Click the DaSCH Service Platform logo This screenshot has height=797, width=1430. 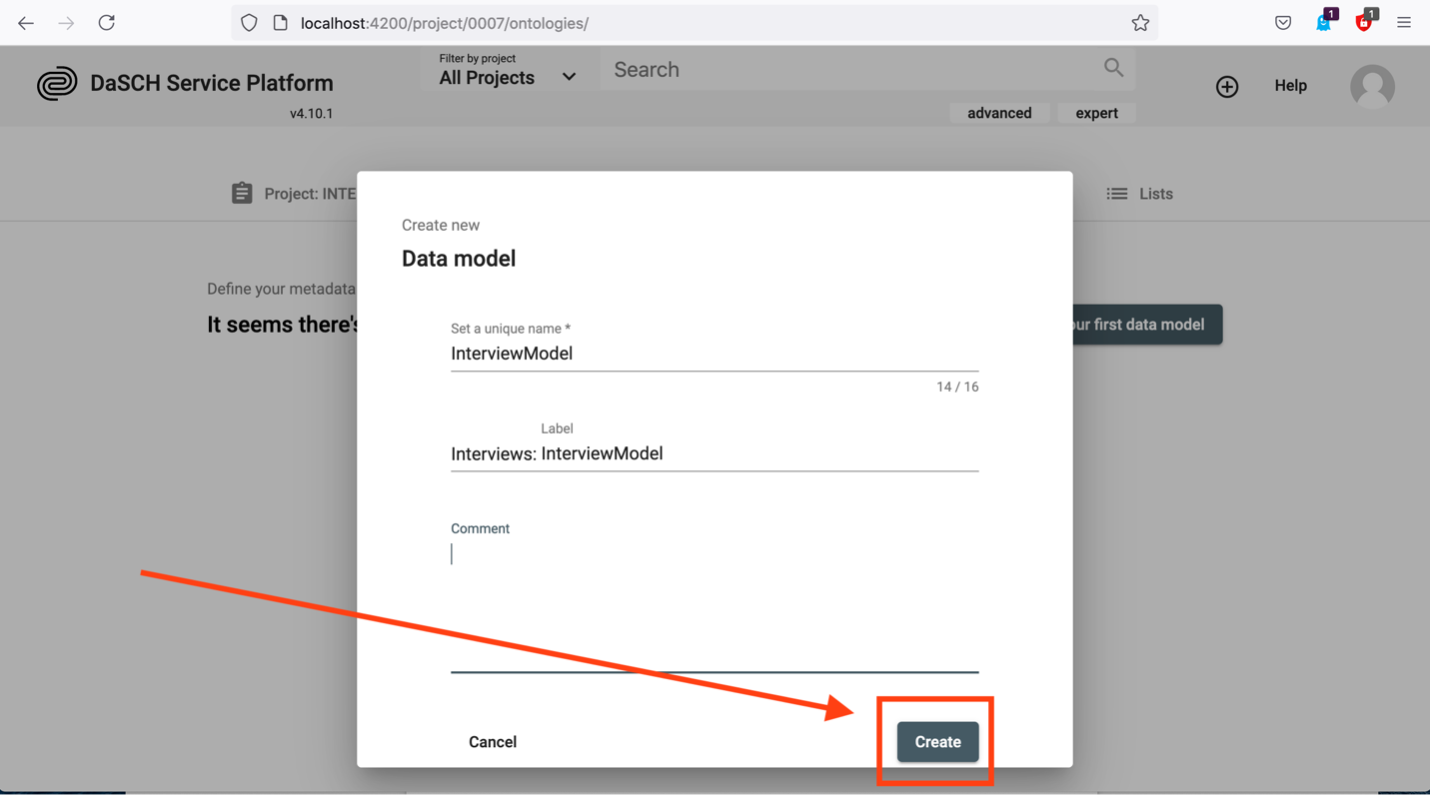pos(58,82)
